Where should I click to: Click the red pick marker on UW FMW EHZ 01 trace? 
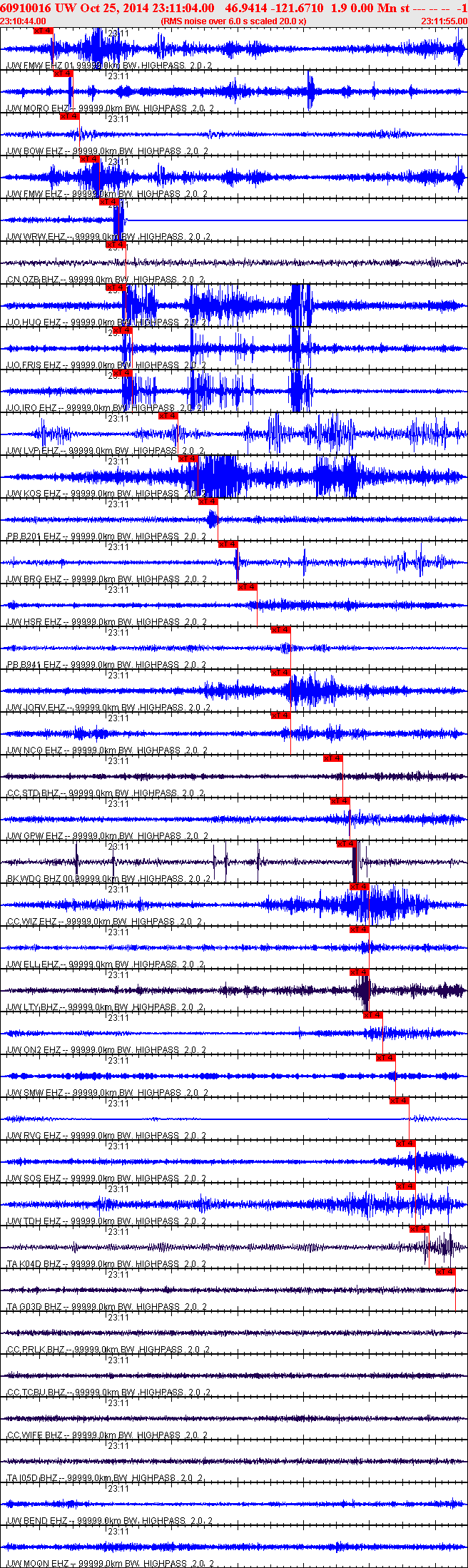point(44,31)
